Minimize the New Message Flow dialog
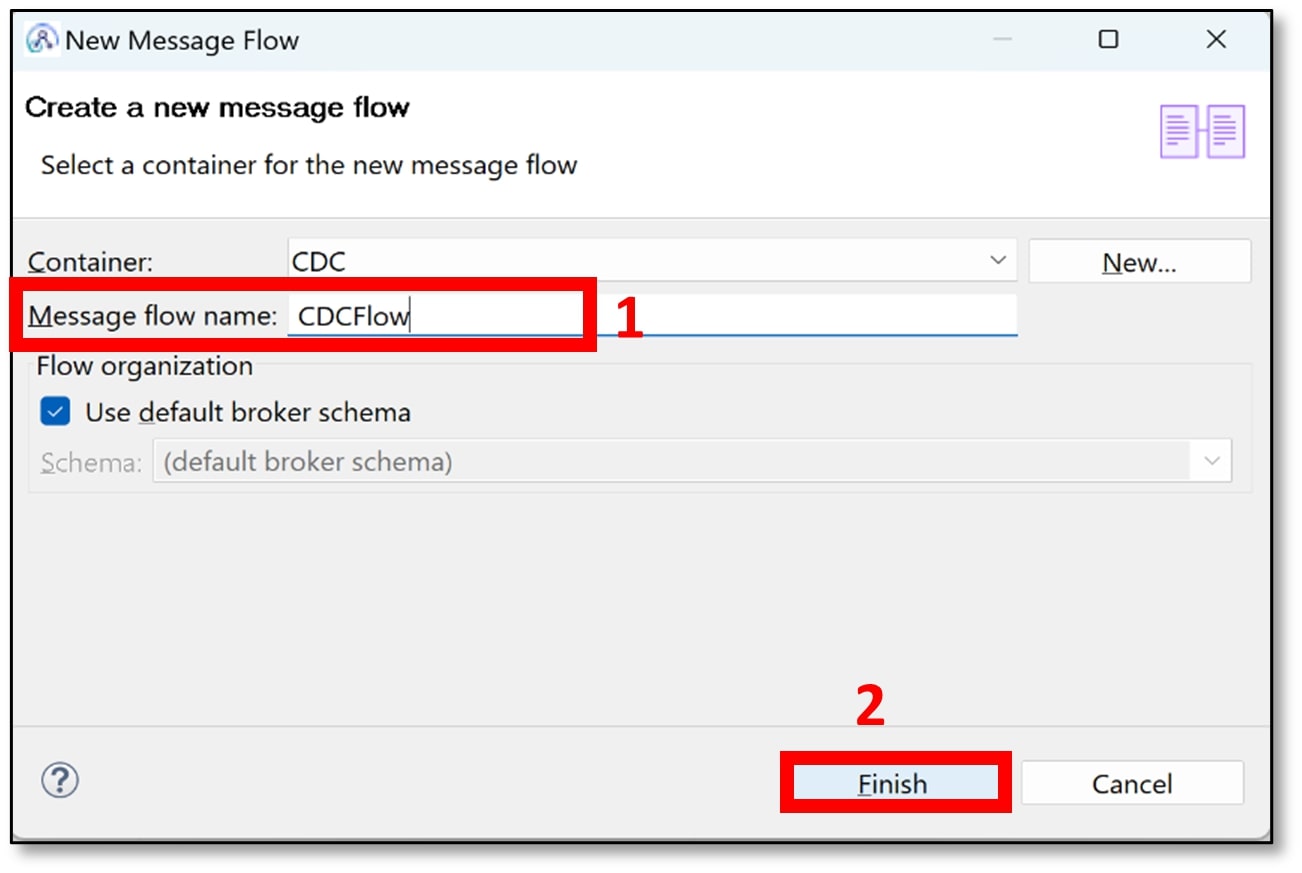Screen dimensions: 1302x873 coord(1002,40)
